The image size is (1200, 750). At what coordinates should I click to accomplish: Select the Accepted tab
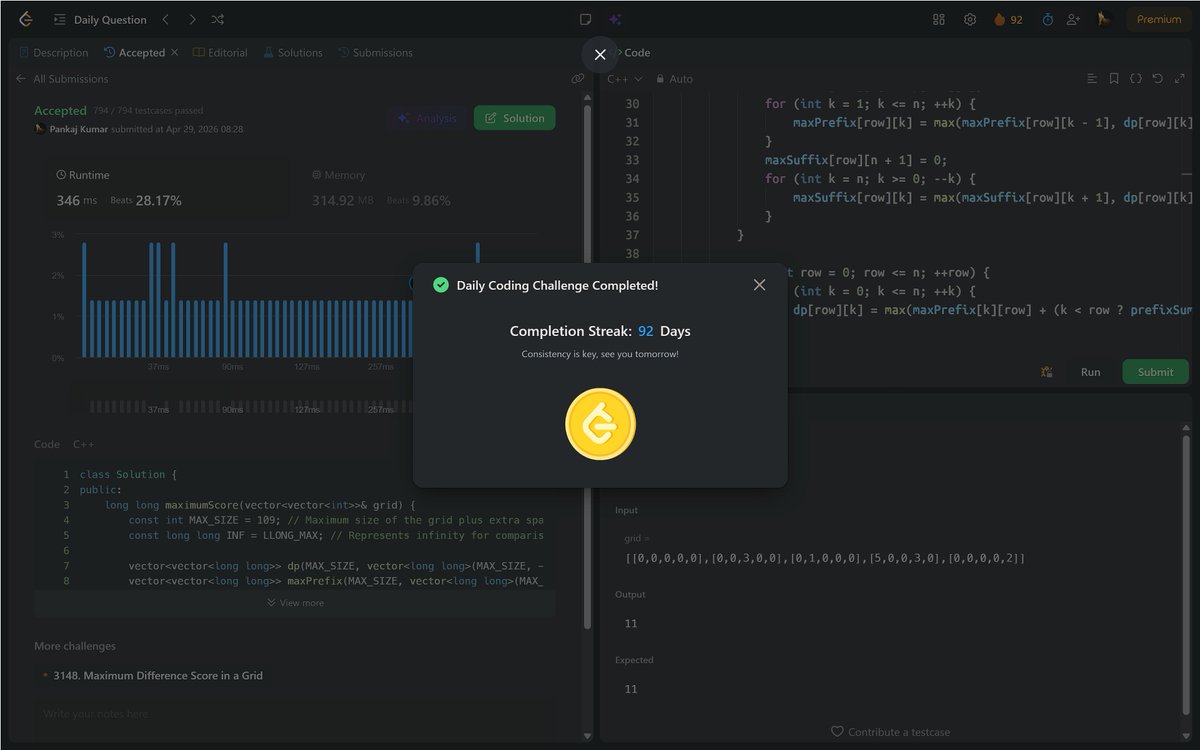point(134,52)
